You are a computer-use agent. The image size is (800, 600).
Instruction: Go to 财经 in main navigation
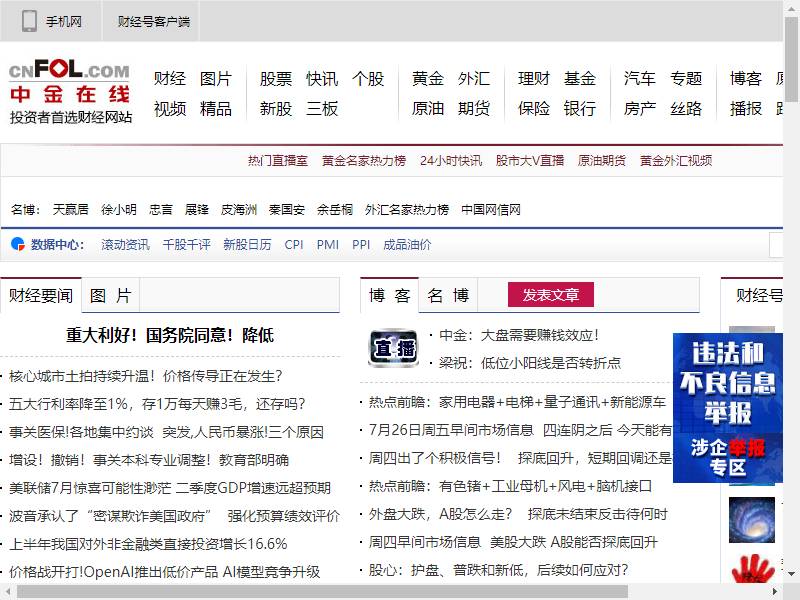[x=170, y=79]
